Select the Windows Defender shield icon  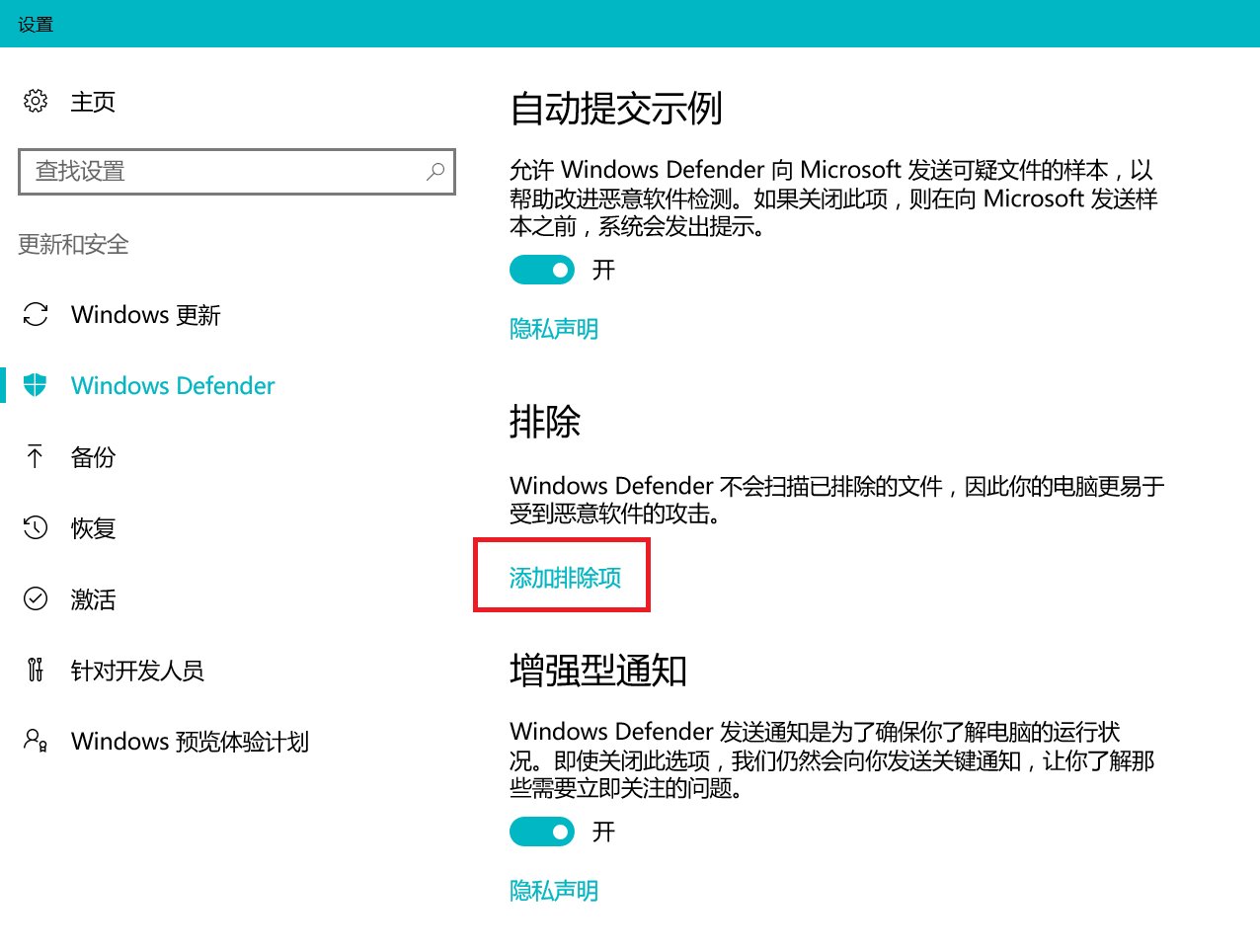(35, 385)
